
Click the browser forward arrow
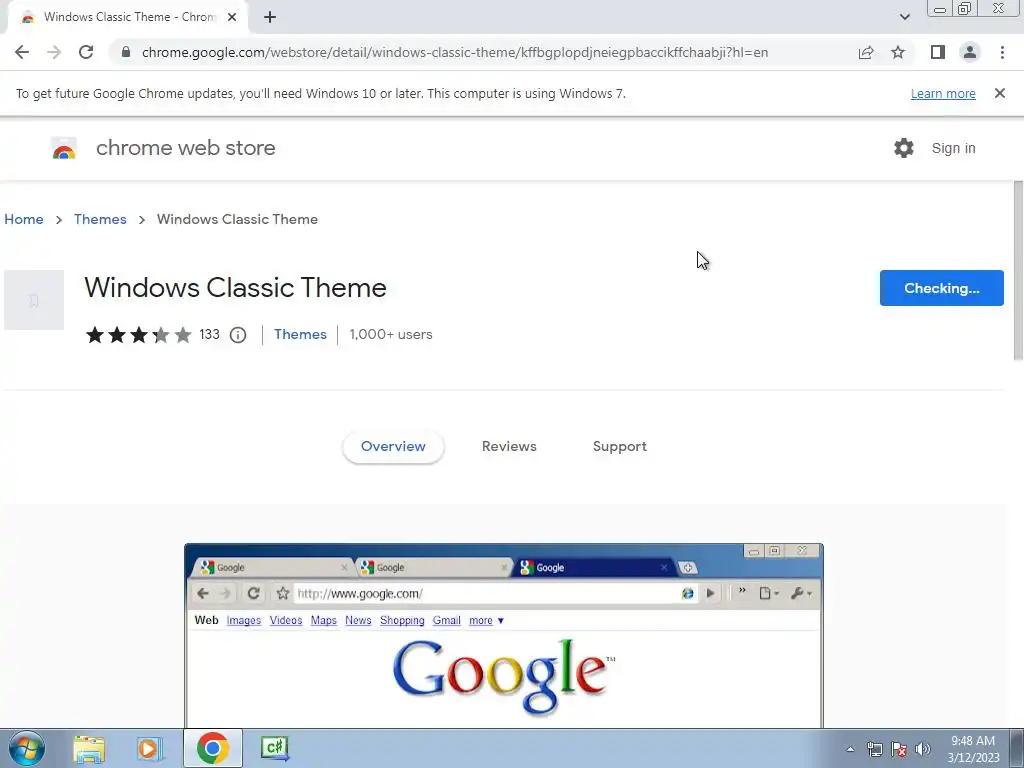pyautogui.click(x=54, y=52)
